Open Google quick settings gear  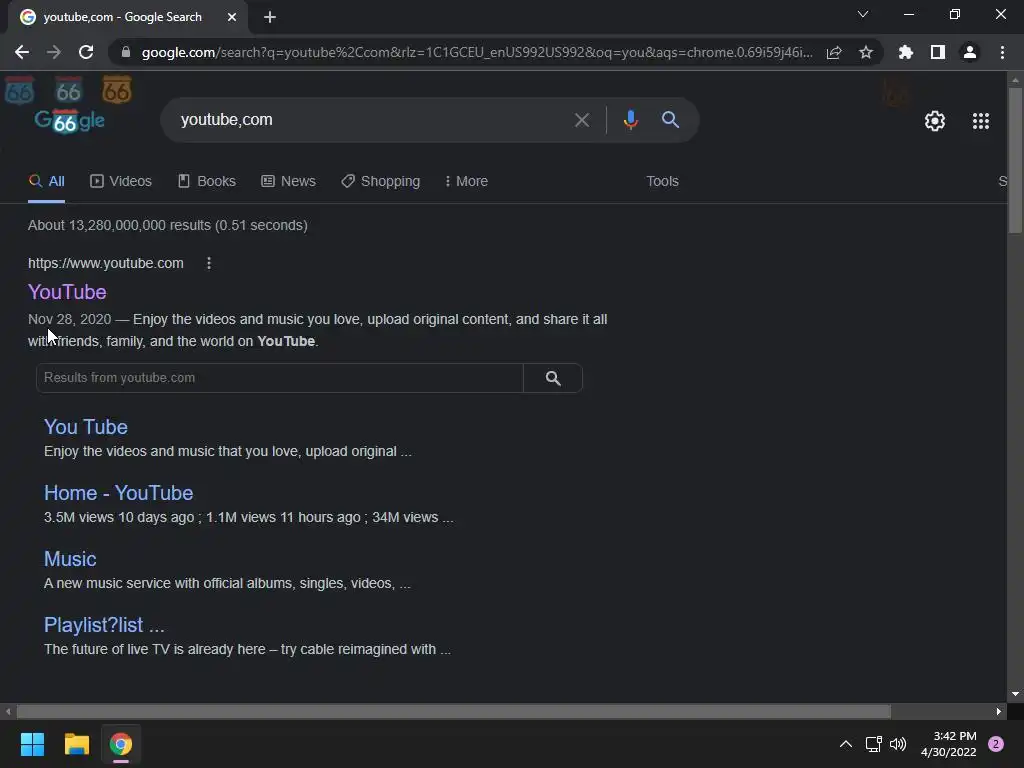(935, 121)
